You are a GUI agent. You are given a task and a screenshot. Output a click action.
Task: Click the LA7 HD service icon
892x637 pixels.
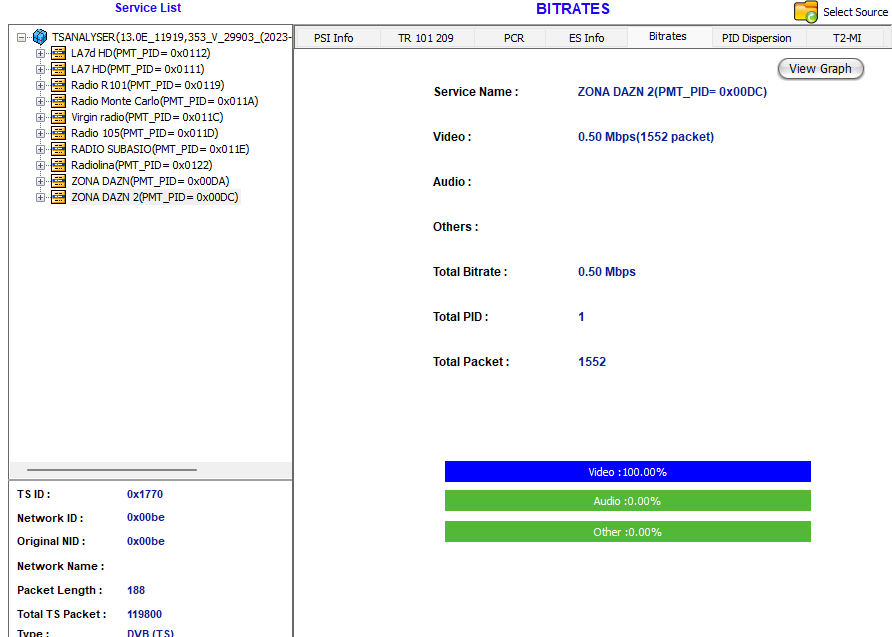pos(58,69)
